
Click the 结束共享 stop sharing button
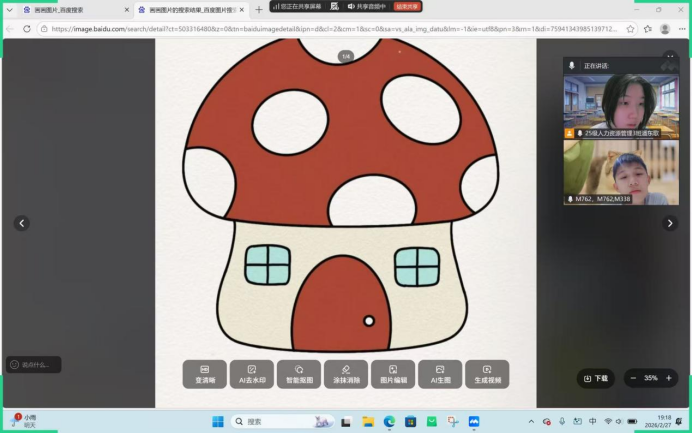pos(405,6)
